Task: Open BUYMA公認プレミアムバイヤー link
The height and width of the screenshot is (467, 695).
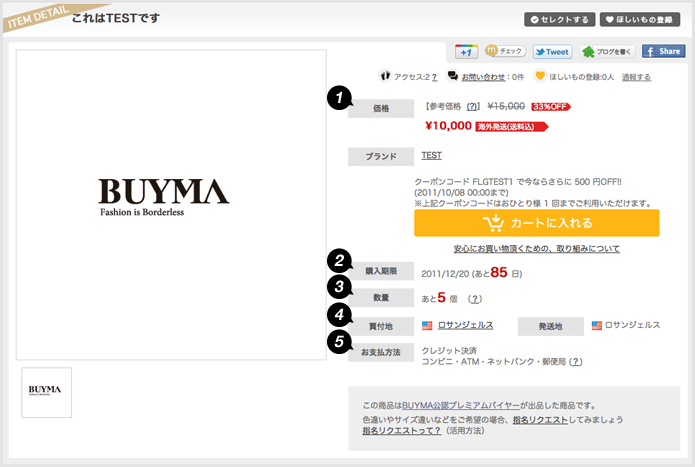Action: click(x=461, y=405)
